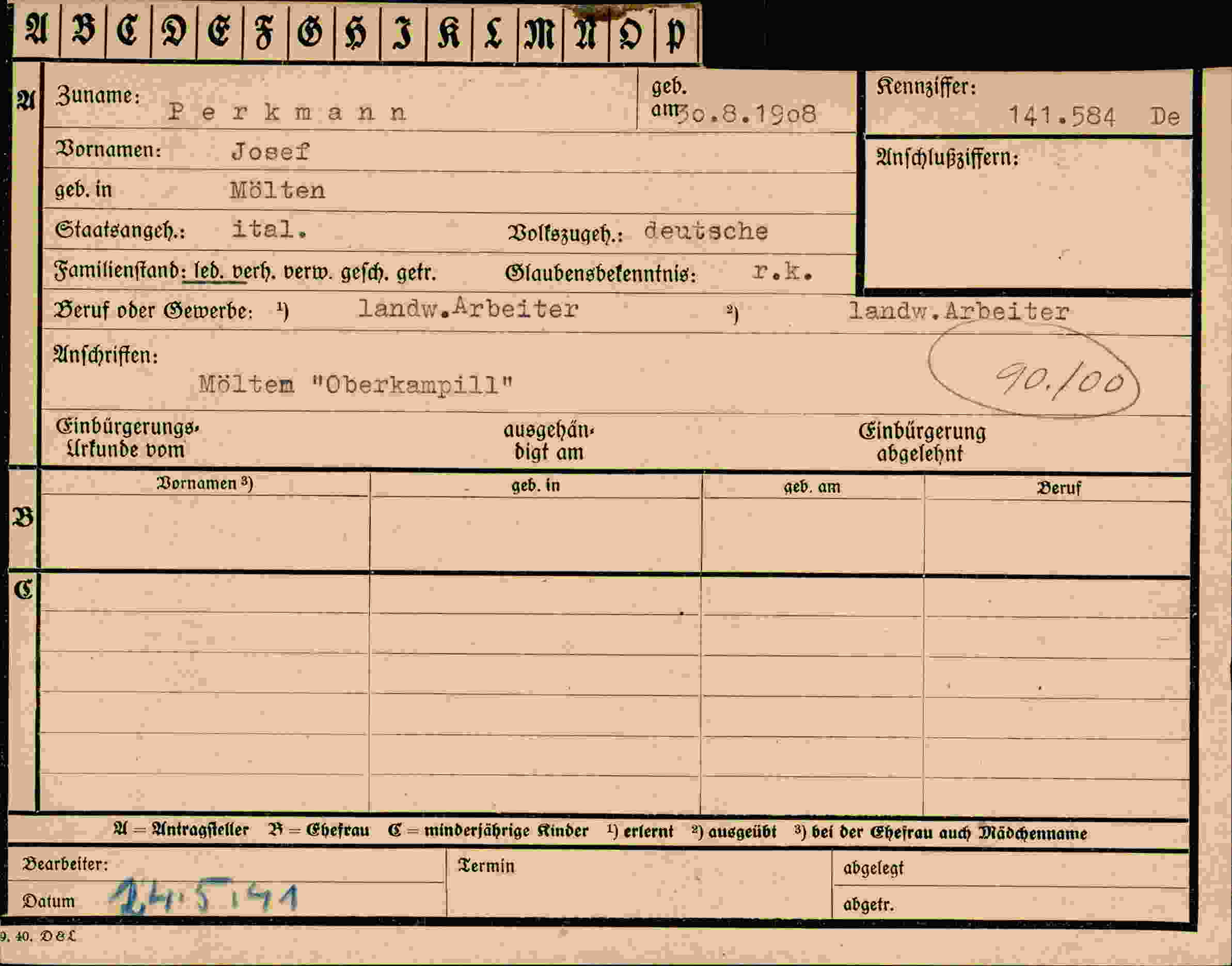Click the index tab letter K
The height and width of the screenshot is (966, 1232).
point(449,32)
